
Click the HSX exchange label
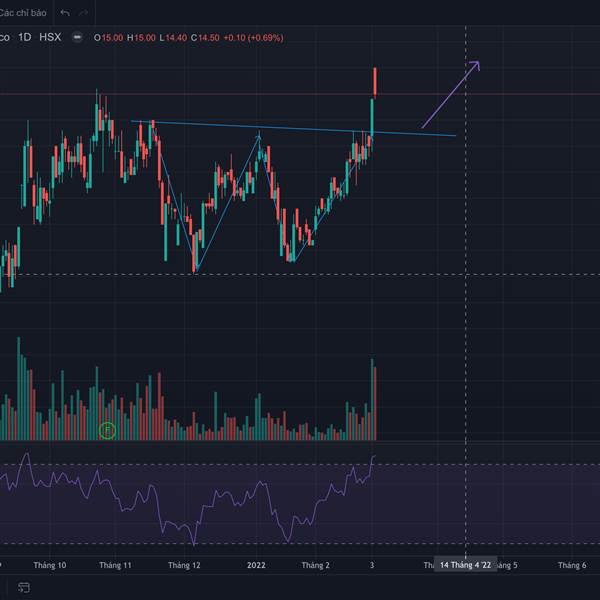pos(50,37)
